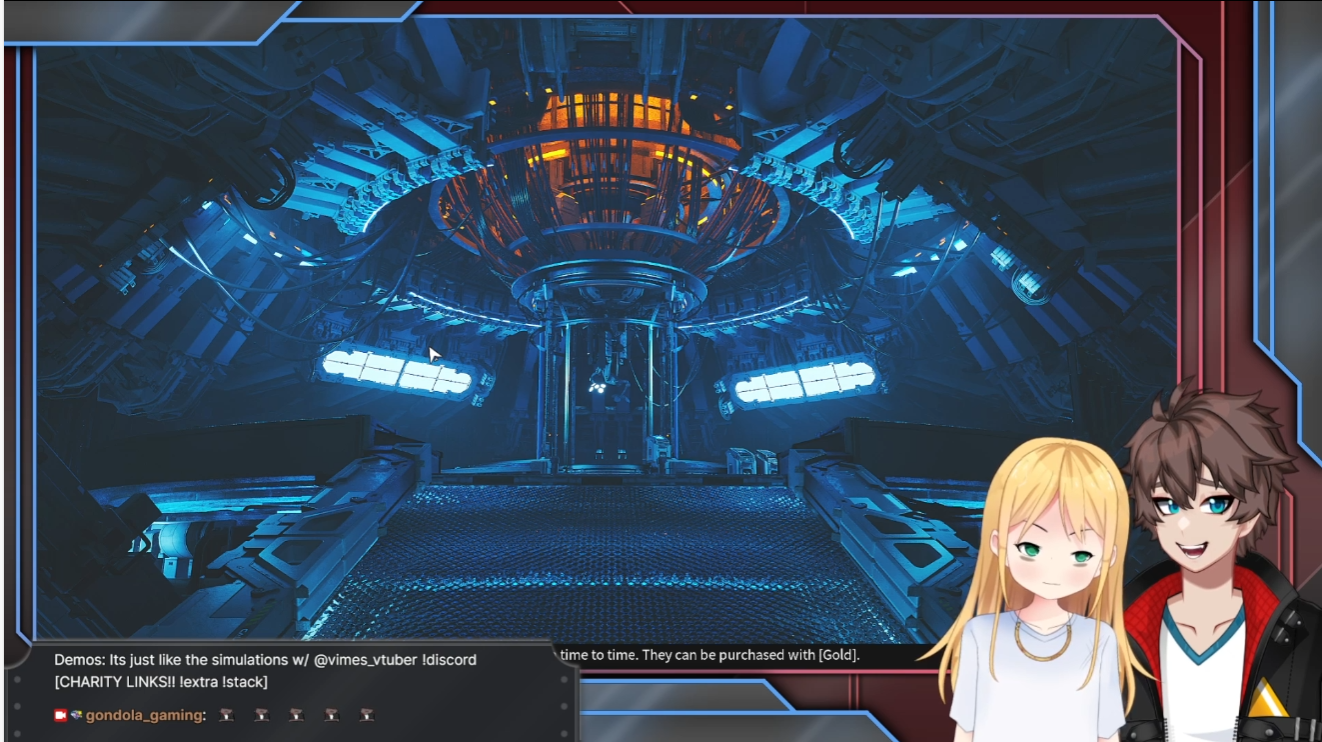
Task: Click the badge left of gondola_gaming's name
Action: [76, 715]
